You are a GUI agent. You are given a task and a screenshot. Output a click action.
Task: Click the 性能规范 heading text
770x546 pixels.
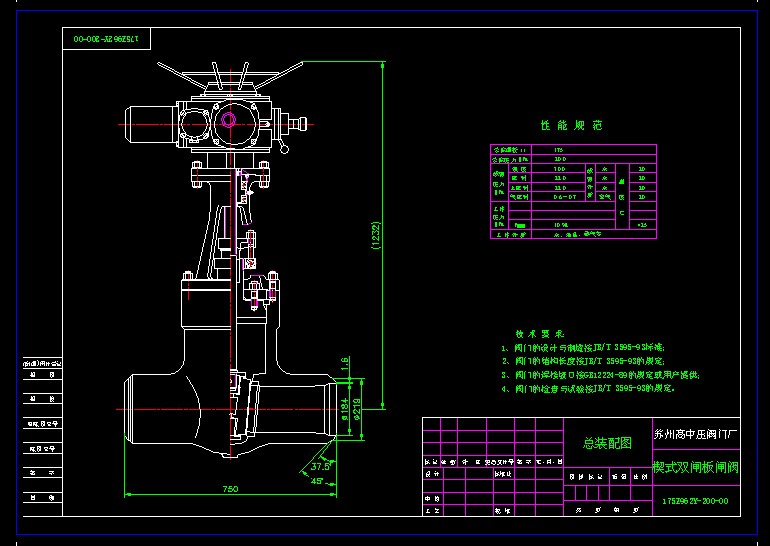pyautogui.click(x=572, y=126)
